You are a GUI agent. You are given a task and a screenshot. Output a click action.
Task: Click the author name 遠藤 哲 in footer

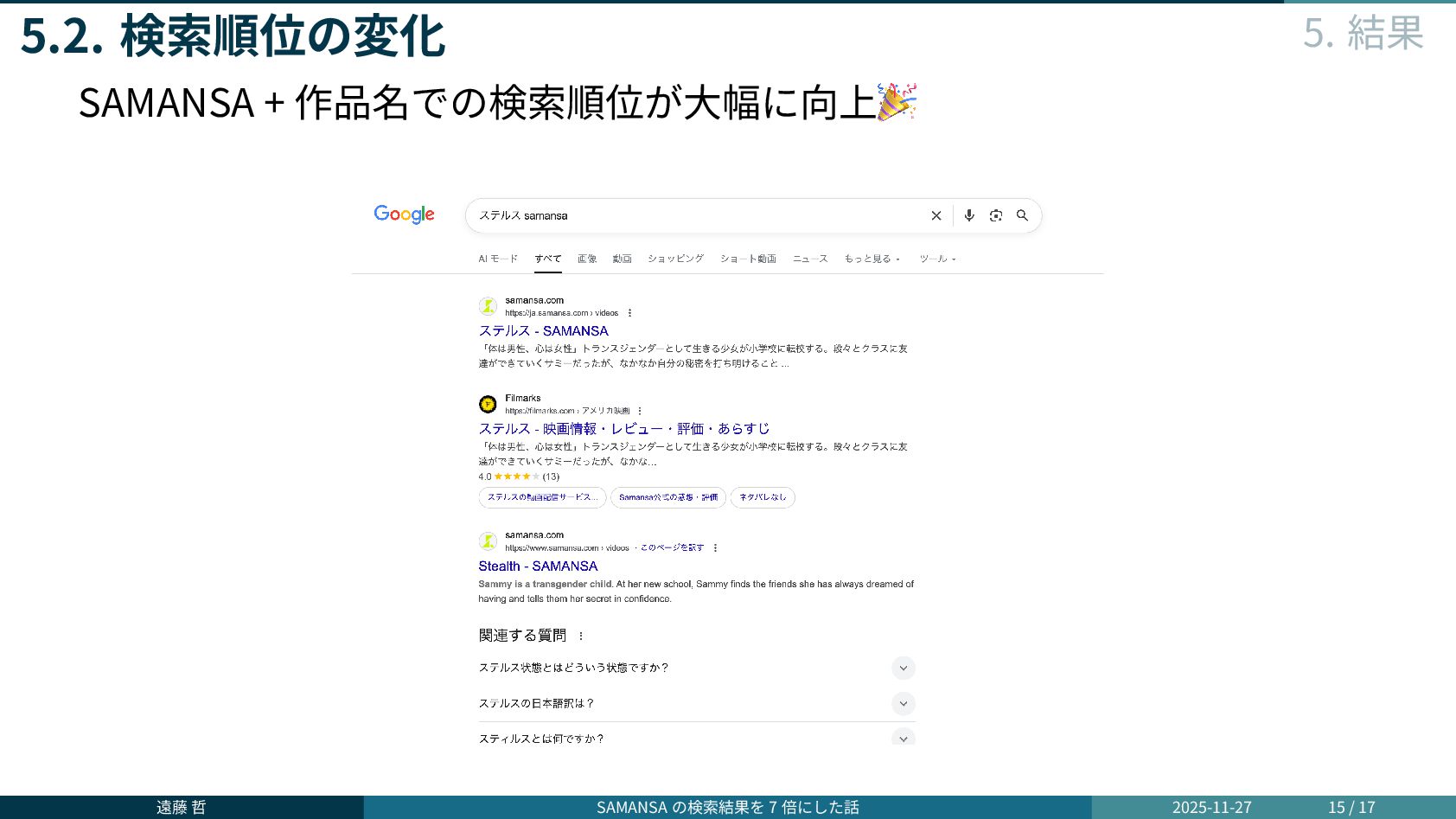[182, 807]
